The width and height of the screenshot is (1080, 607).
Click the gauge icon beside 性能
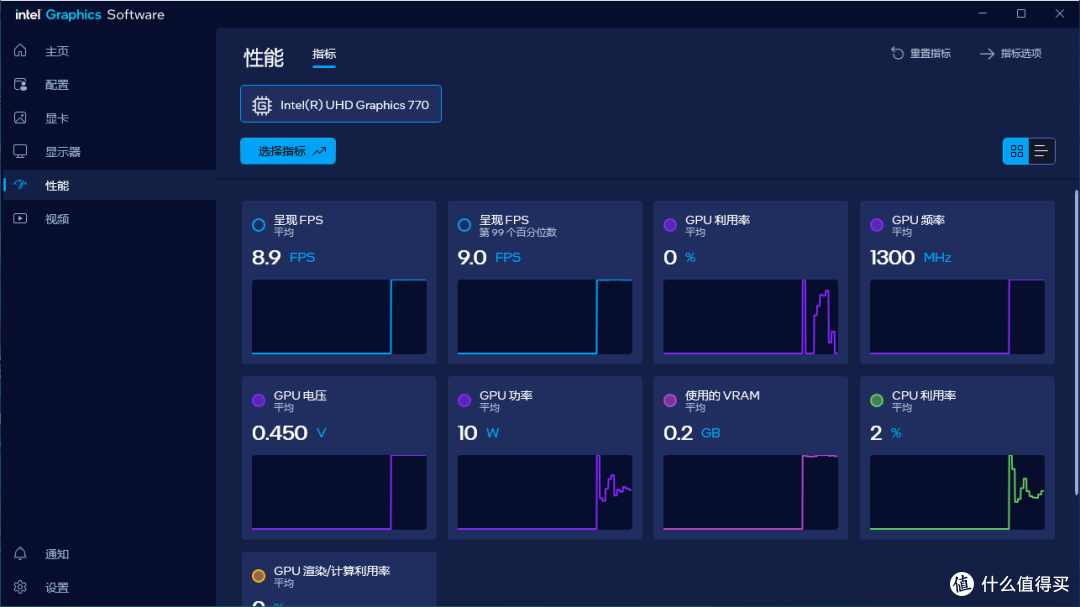pos(20,185)
